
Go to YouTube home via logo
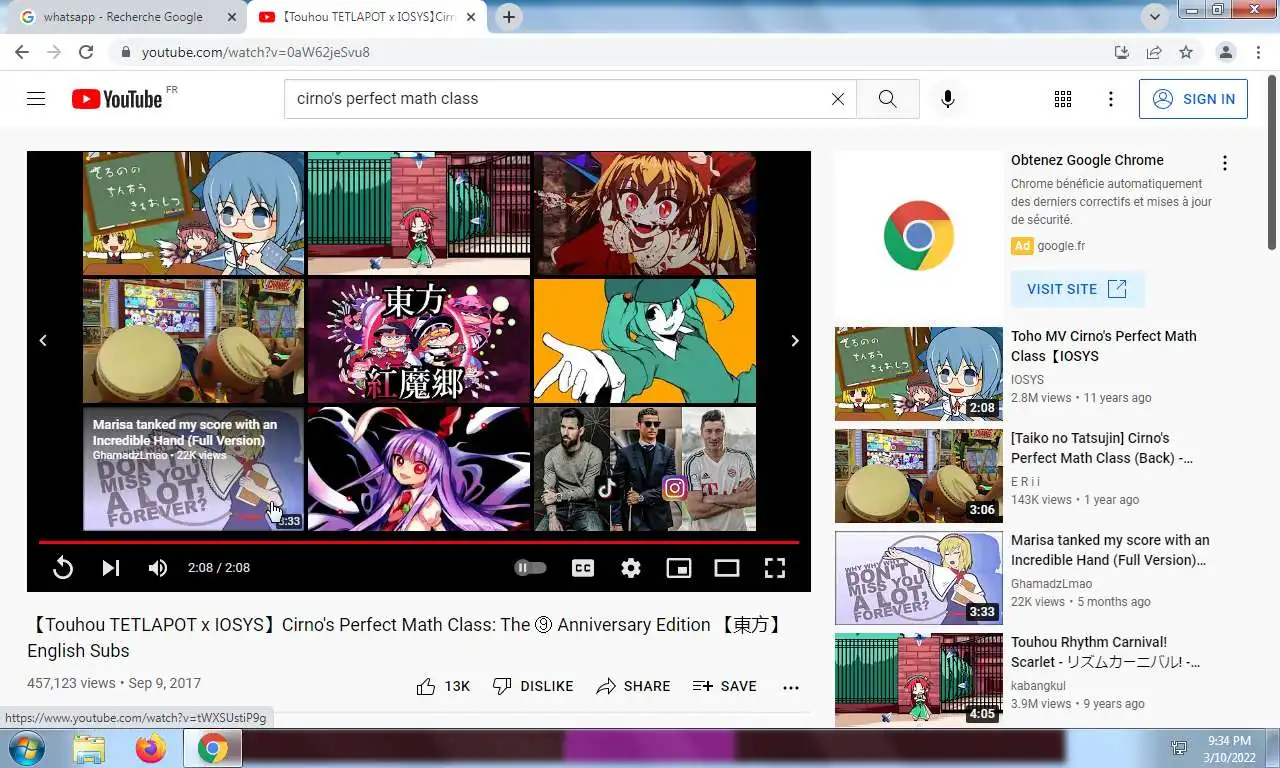tap(117, 99)
